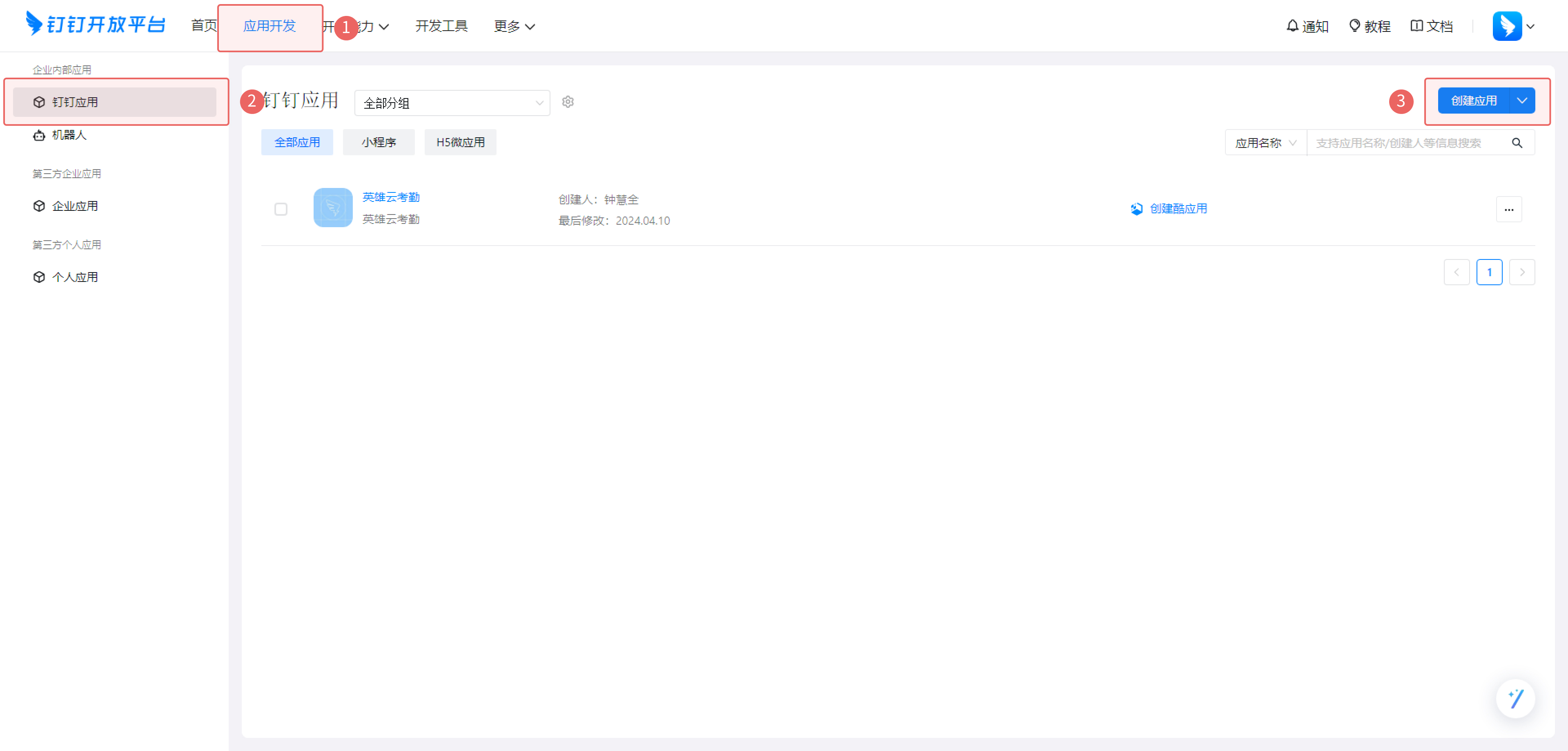Open the tutorial lightbulb icon

click(x=1354, y=26)
